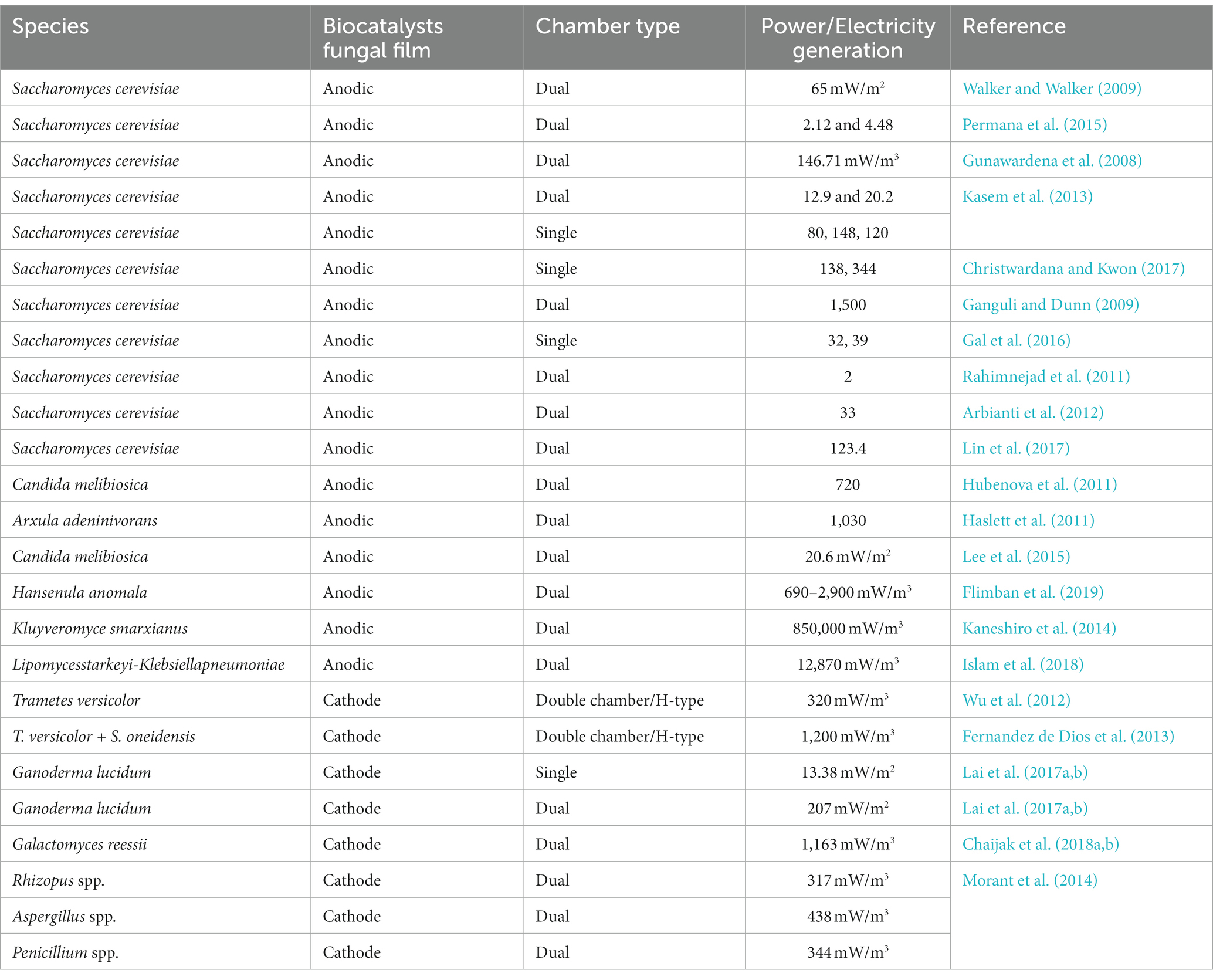Image resolution: width=1213 pixels, height=980 pixels.
Task: Select the 32, 39 power value
Action: [x=848, y=341]
